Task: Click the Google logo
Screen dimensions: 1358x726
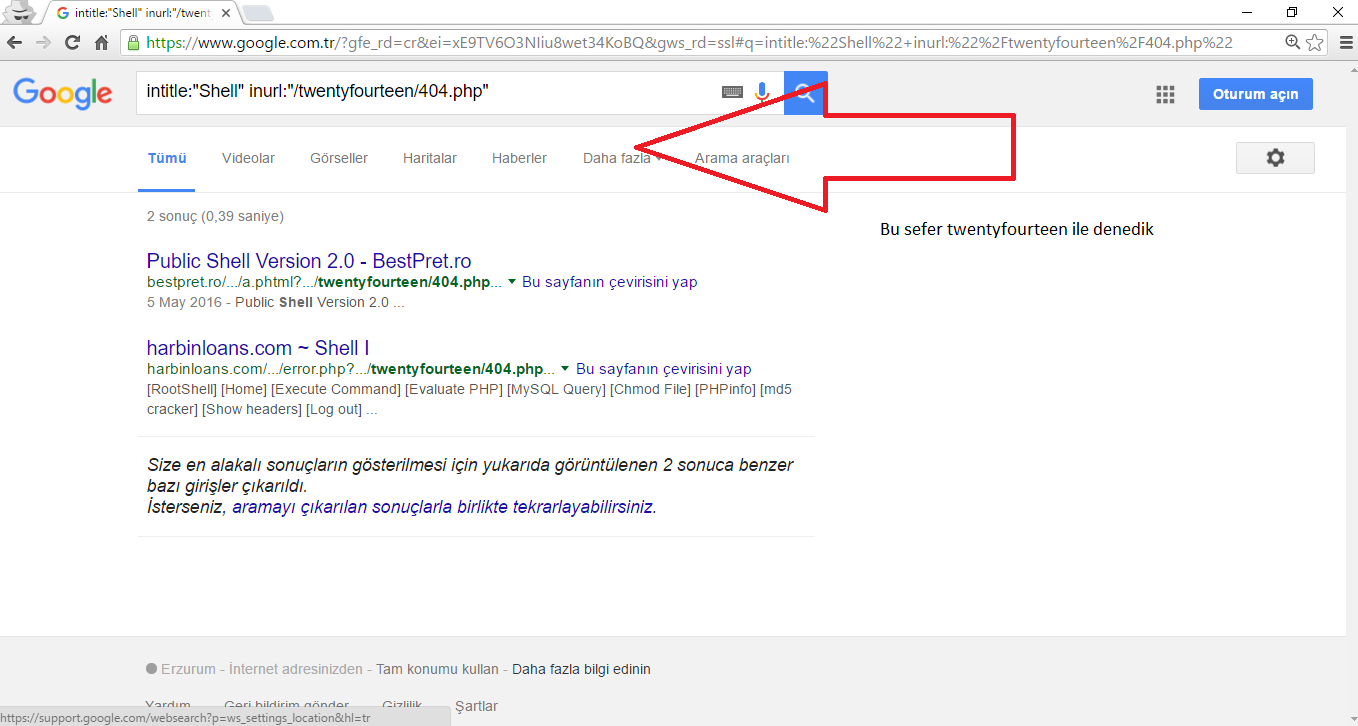Action: click(63, 93)
